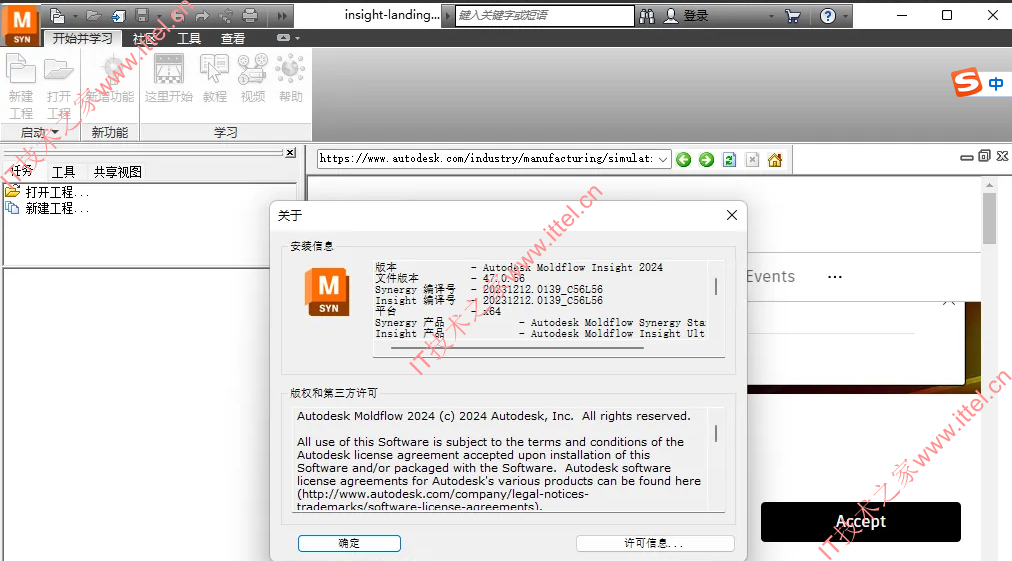Screen dimensions: 1012x561
Task: Click the 教程 tutorial ribbon icon
Action: (x=214, y=79)
